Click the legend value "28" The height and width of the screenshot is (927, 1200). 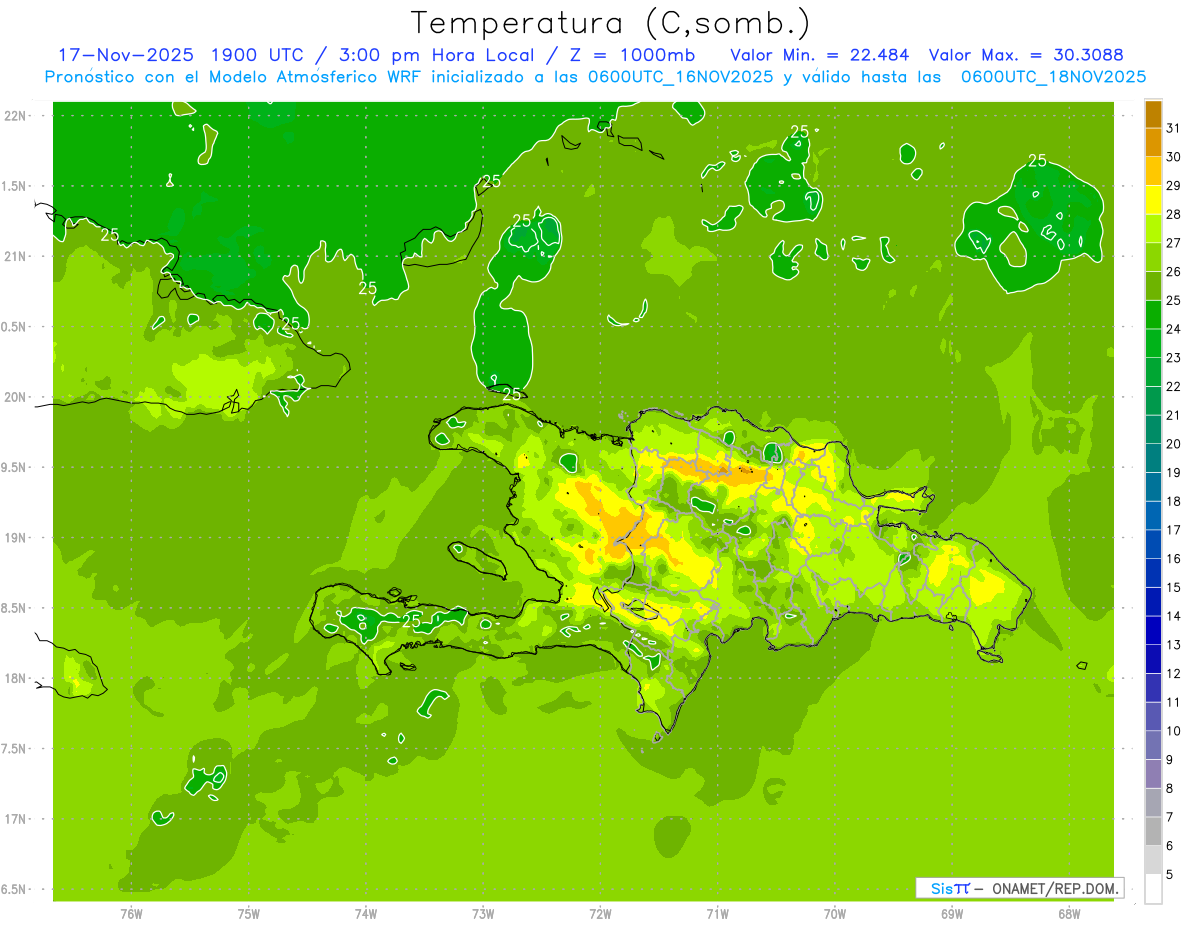[1173, 214]
